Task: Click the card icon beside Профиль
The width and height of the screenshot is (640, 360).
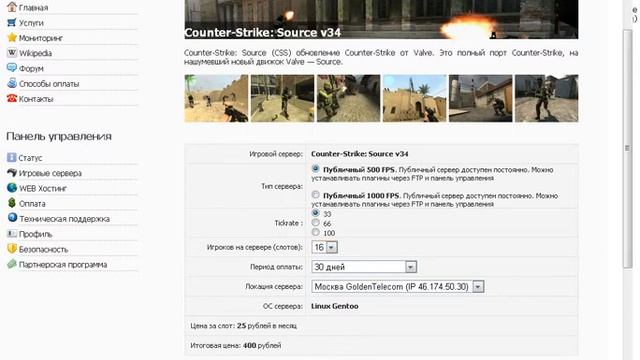Action: (12, 233)
